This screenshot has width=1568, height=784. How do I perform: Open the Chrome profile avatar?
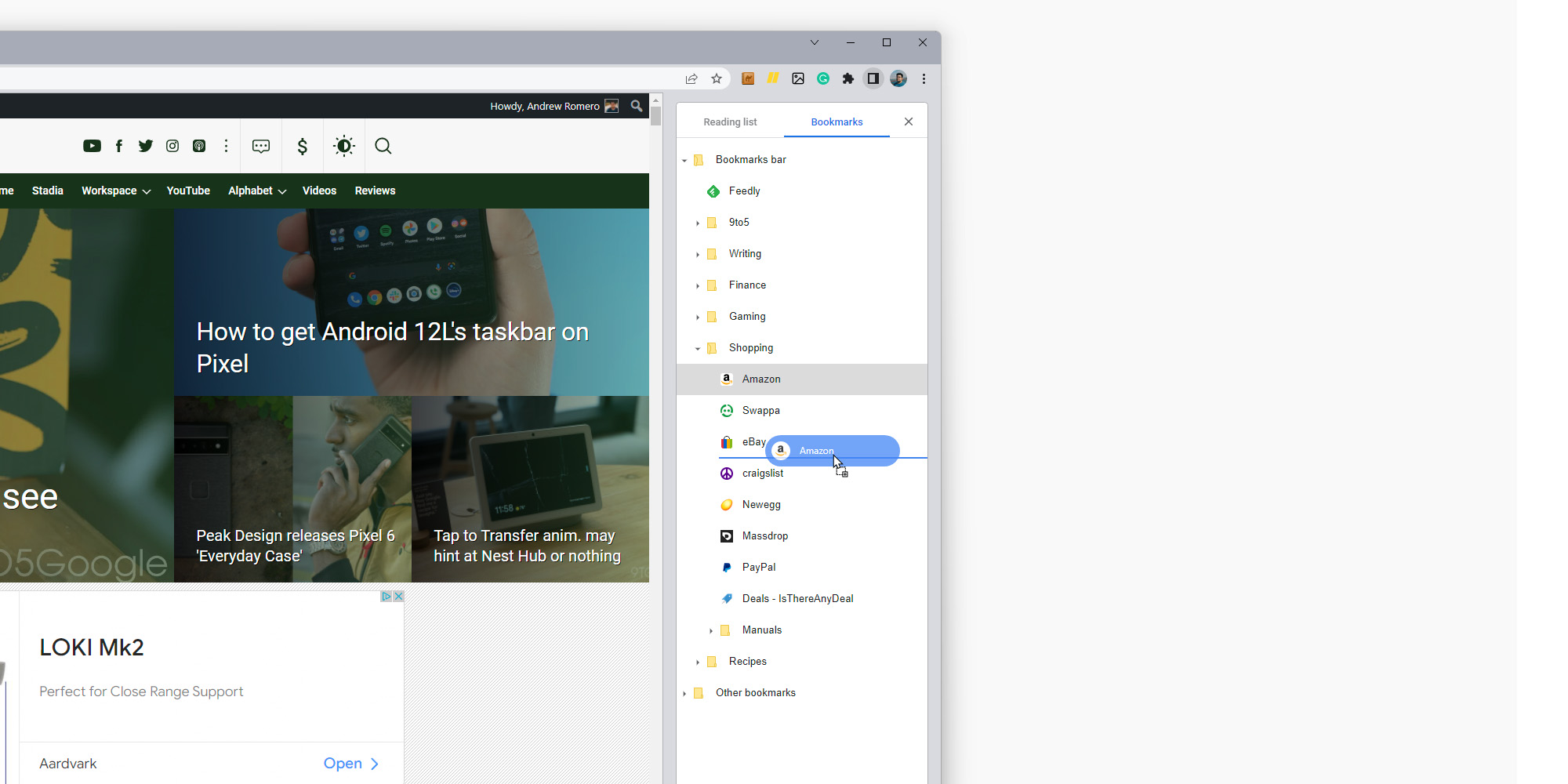(x=898, y=78)
